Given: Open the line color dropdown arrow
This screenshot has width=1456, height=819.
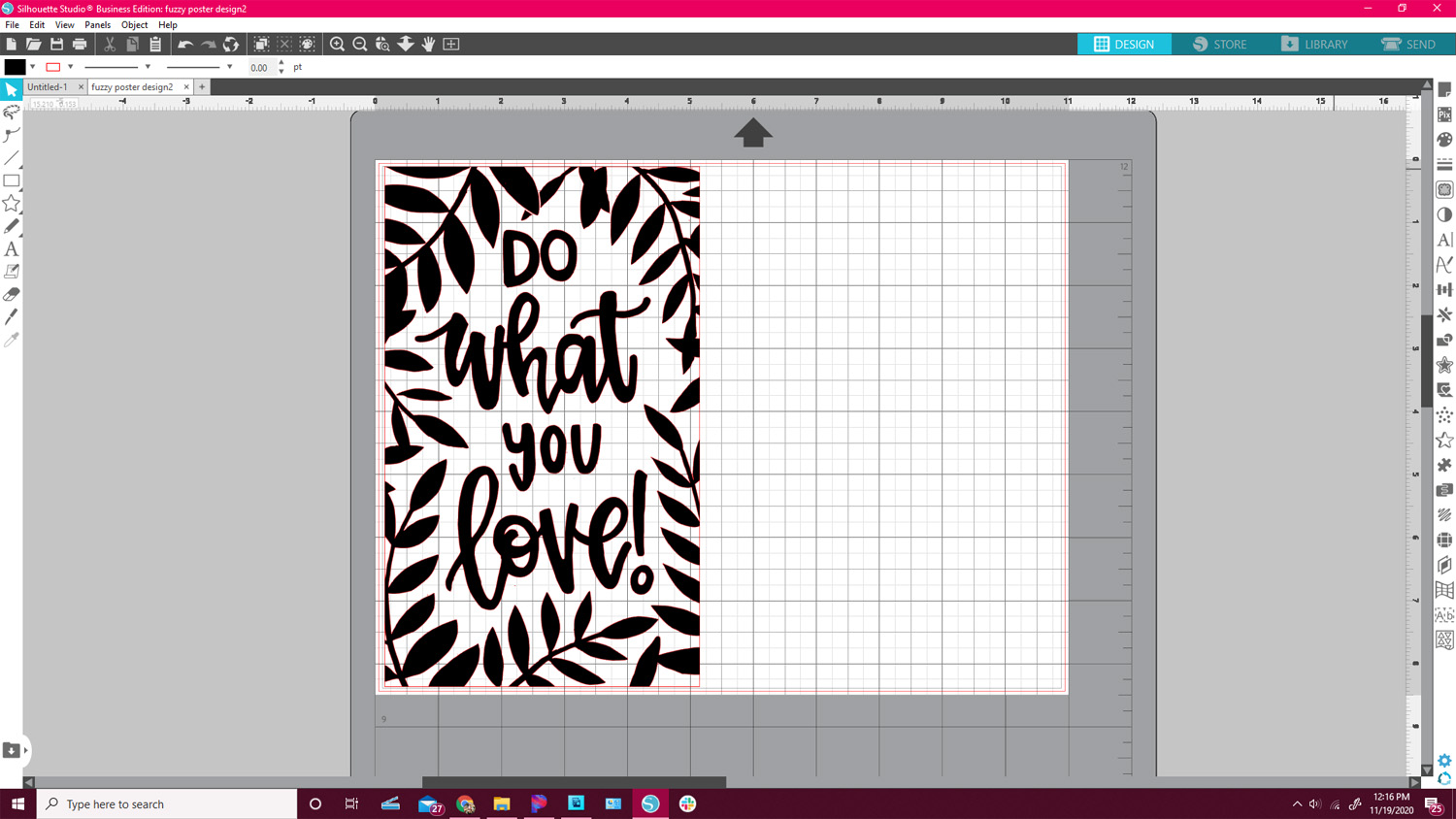Looking at the screenshot, I should pos(71,67).
